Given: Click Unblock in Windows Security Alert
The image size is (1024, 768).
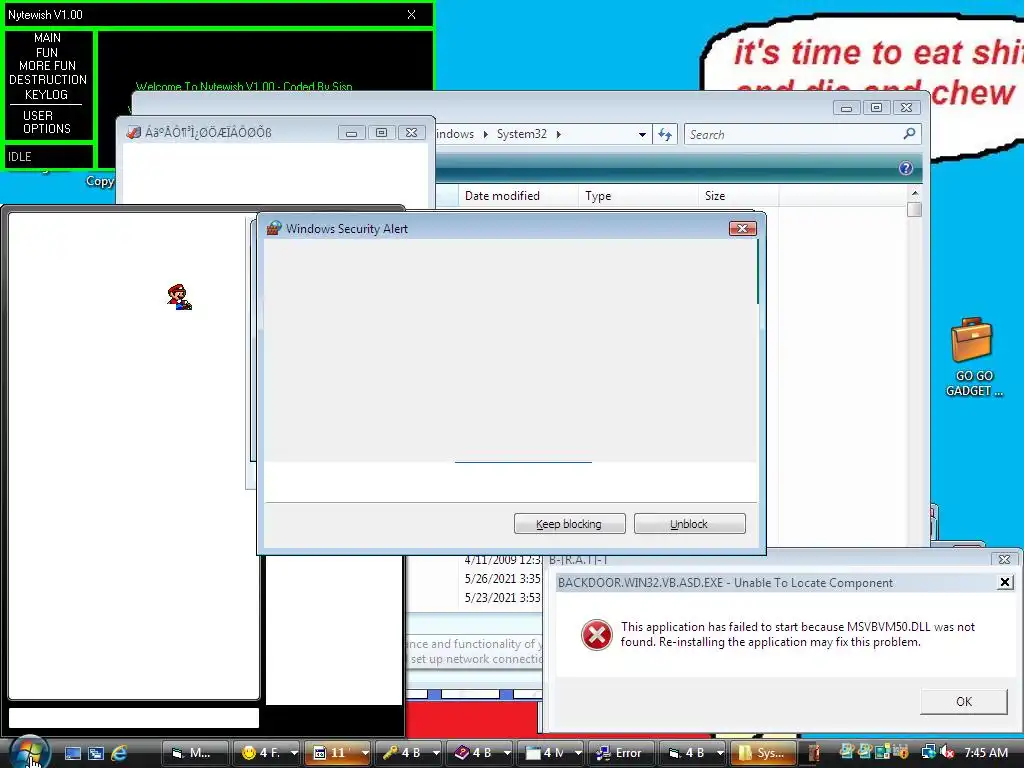Looking at the screenshot, I should (x=690, y=524).
